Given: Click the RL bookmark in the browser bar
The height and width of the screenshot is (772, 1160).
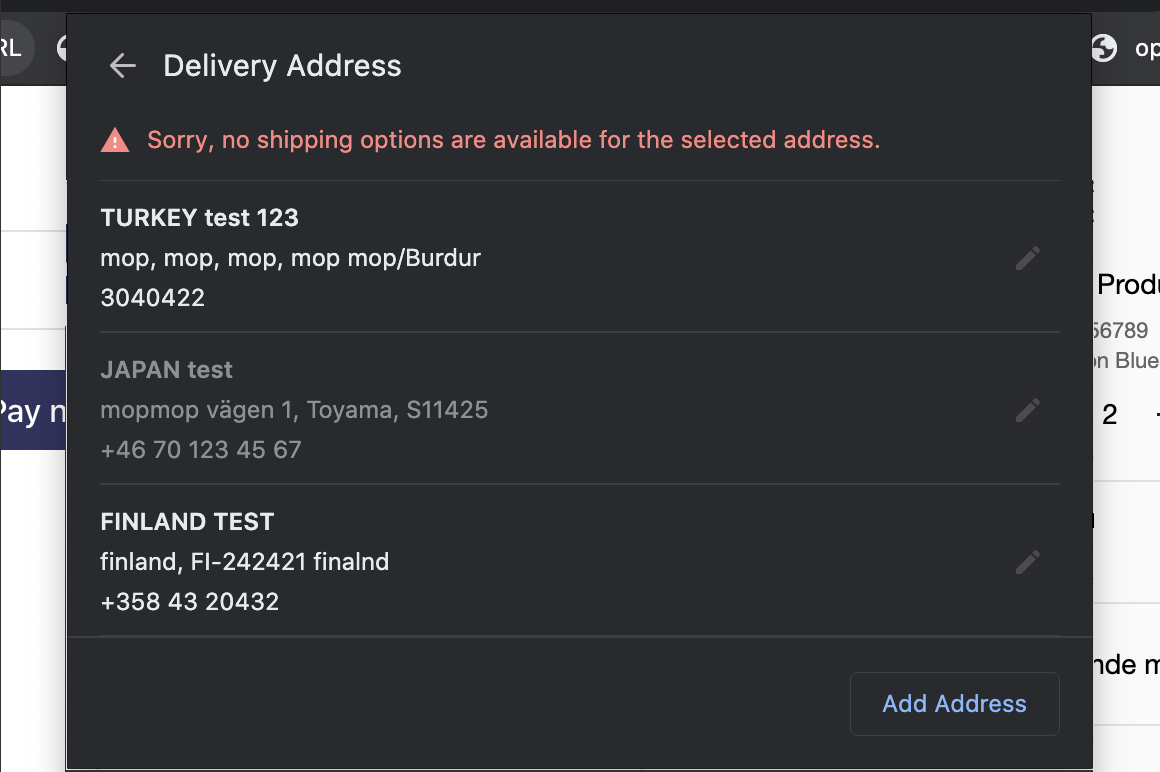Looking at the screenshot, I should tap(12, 47).
